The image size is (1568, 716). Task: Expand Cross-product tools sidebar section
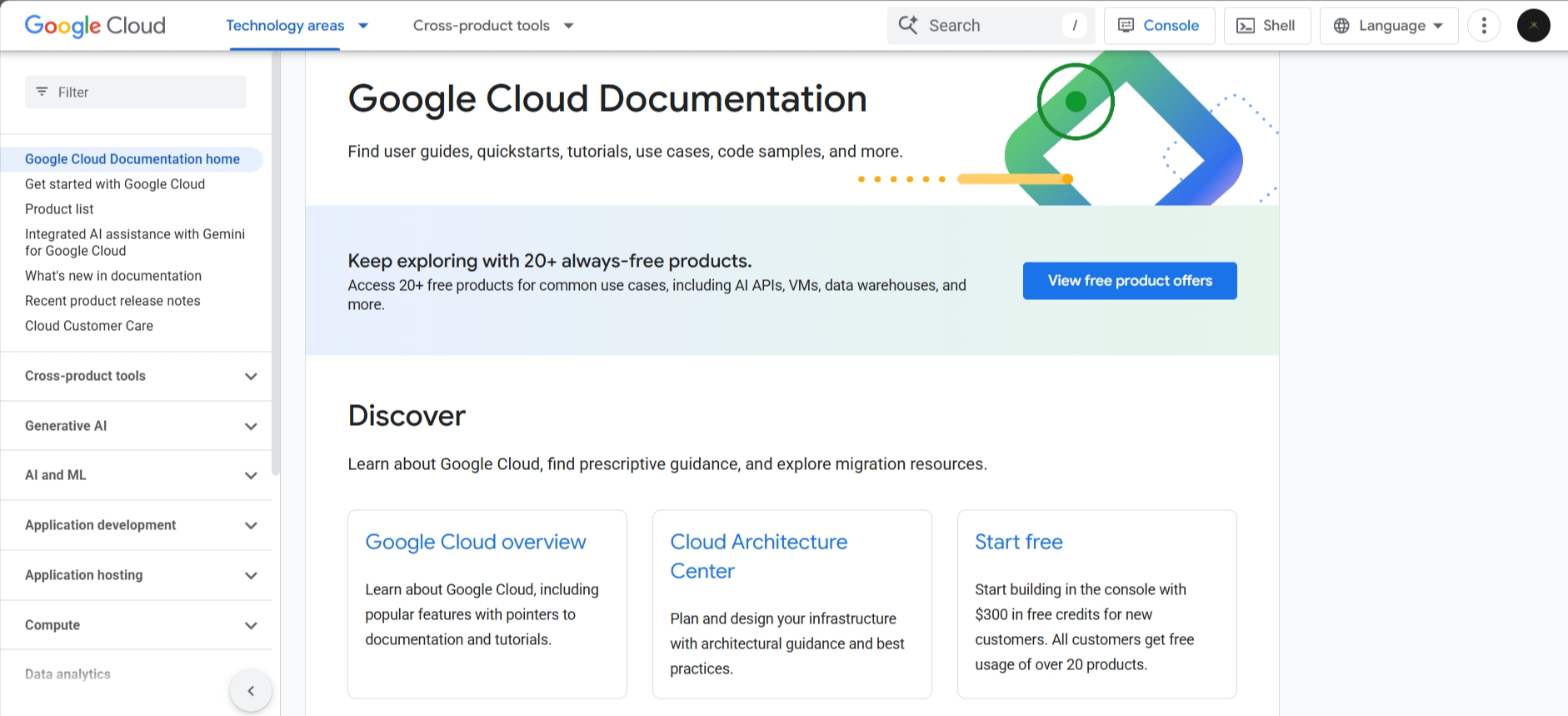click(136, 376)
